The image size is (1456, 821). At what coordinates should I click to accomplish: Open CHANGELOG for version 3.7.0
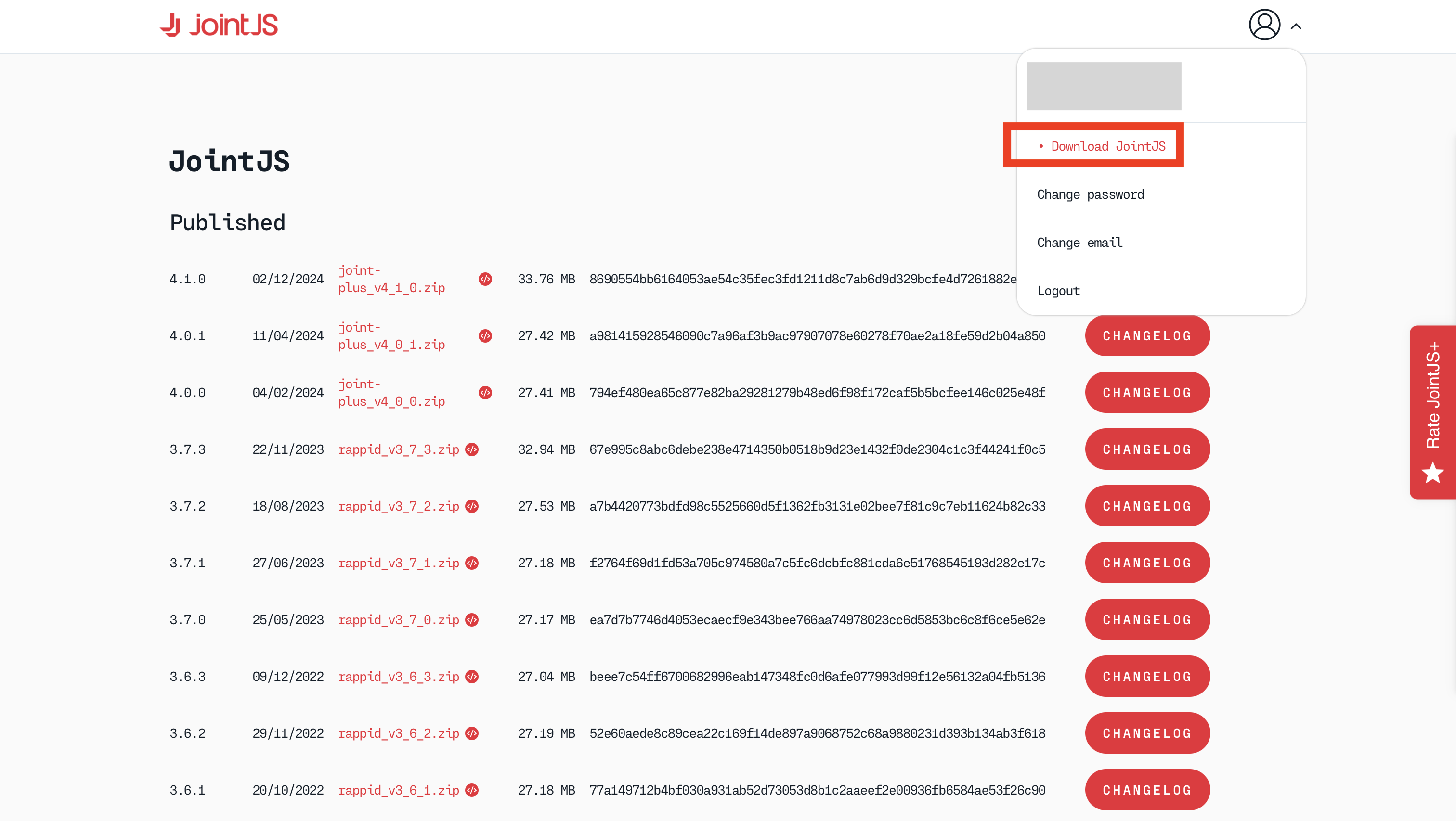[x=1147, y=619]
